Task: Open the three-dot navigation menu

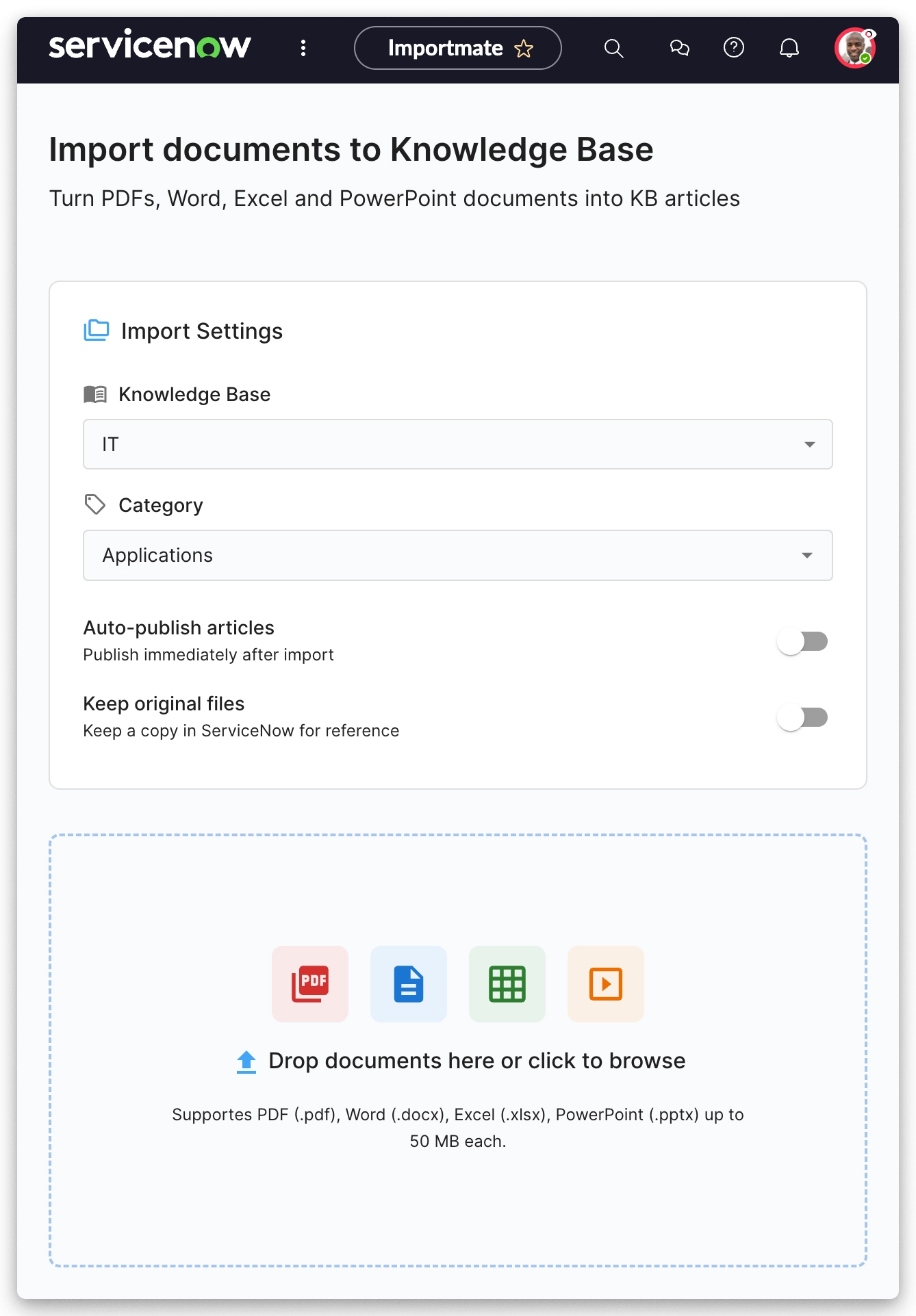Action: [x=303, y=48]
